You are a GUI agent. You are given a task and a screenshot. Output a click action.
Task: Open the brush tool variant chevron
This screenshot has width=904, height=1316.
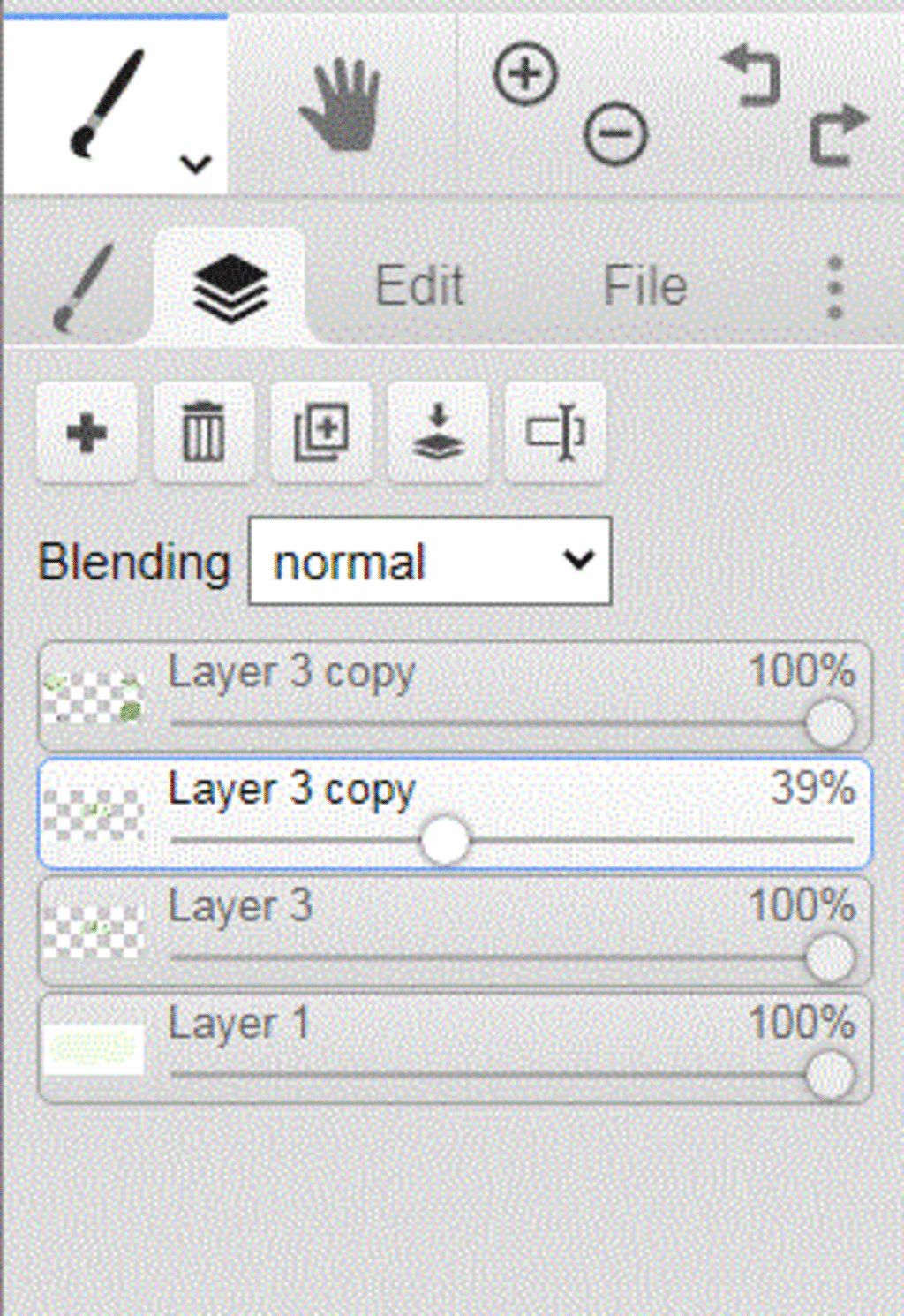(195, 163)
